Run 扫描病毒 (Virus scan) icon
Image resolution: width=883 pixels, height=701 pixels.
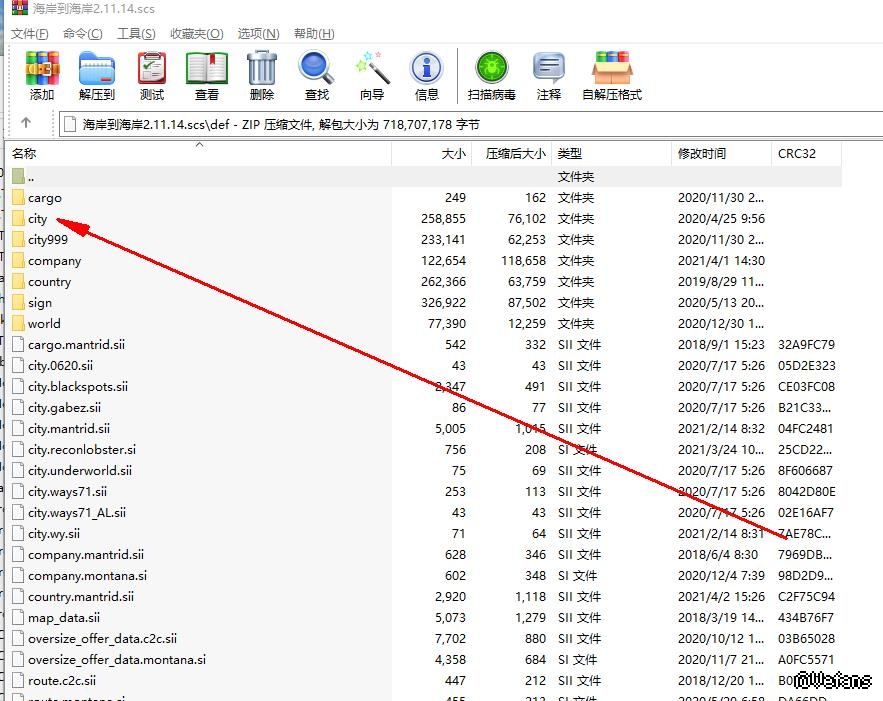click(x=491, y=76)
